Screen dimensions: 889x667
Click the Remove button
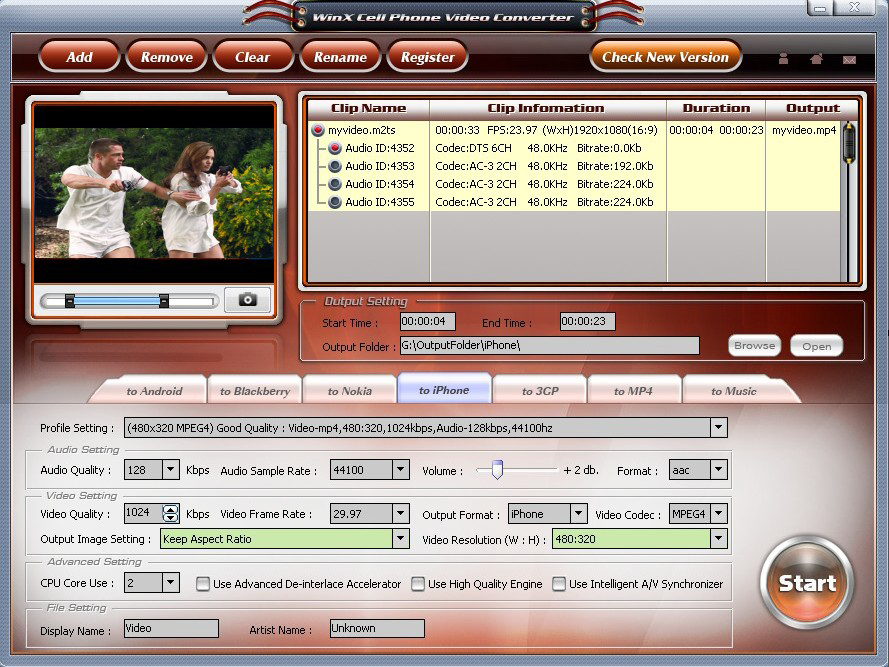point(167,57)
